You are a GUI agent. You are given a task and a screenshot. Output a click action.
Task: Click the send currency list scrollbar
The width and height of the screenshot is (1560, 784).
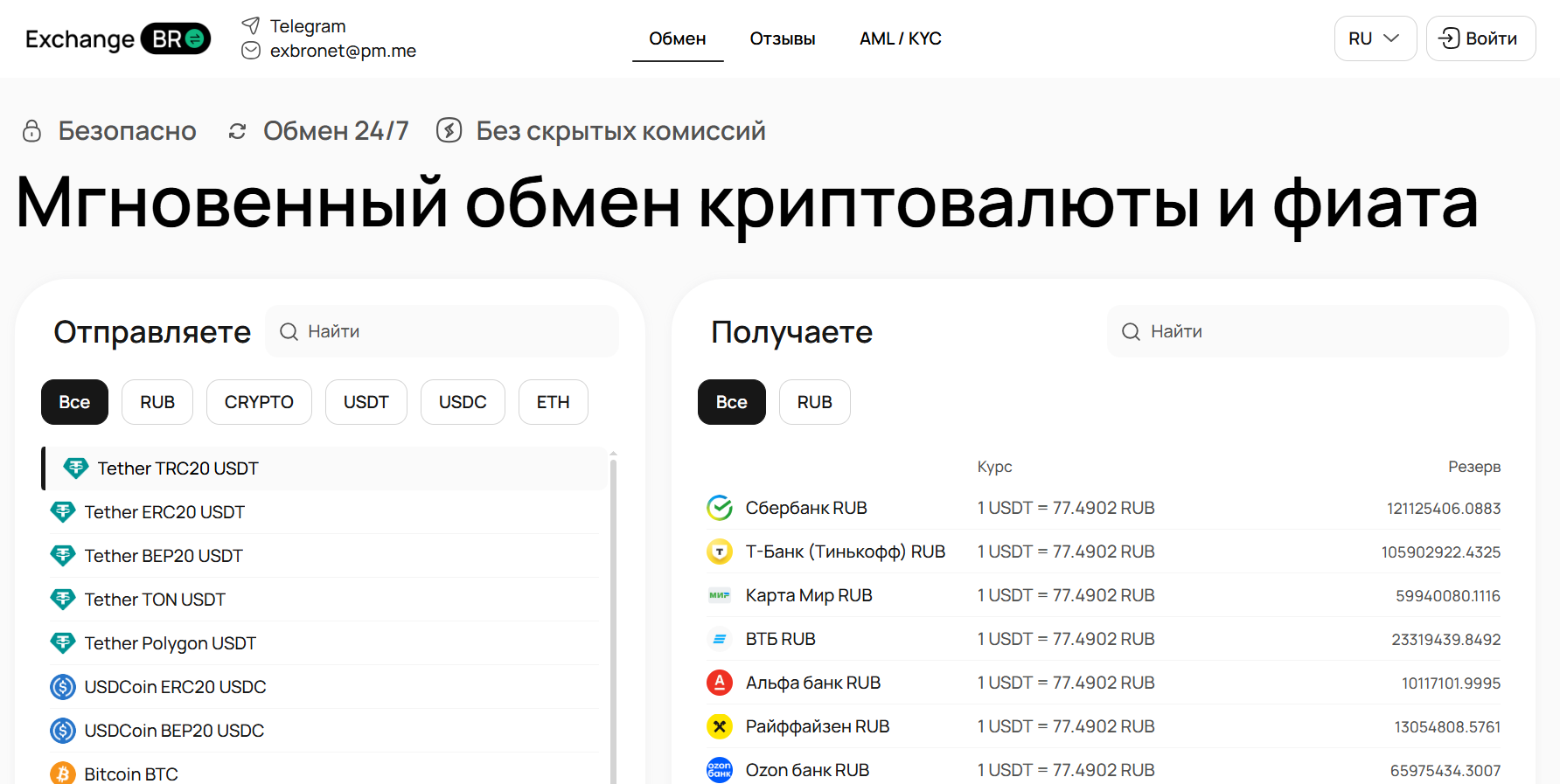click(613, 612)
